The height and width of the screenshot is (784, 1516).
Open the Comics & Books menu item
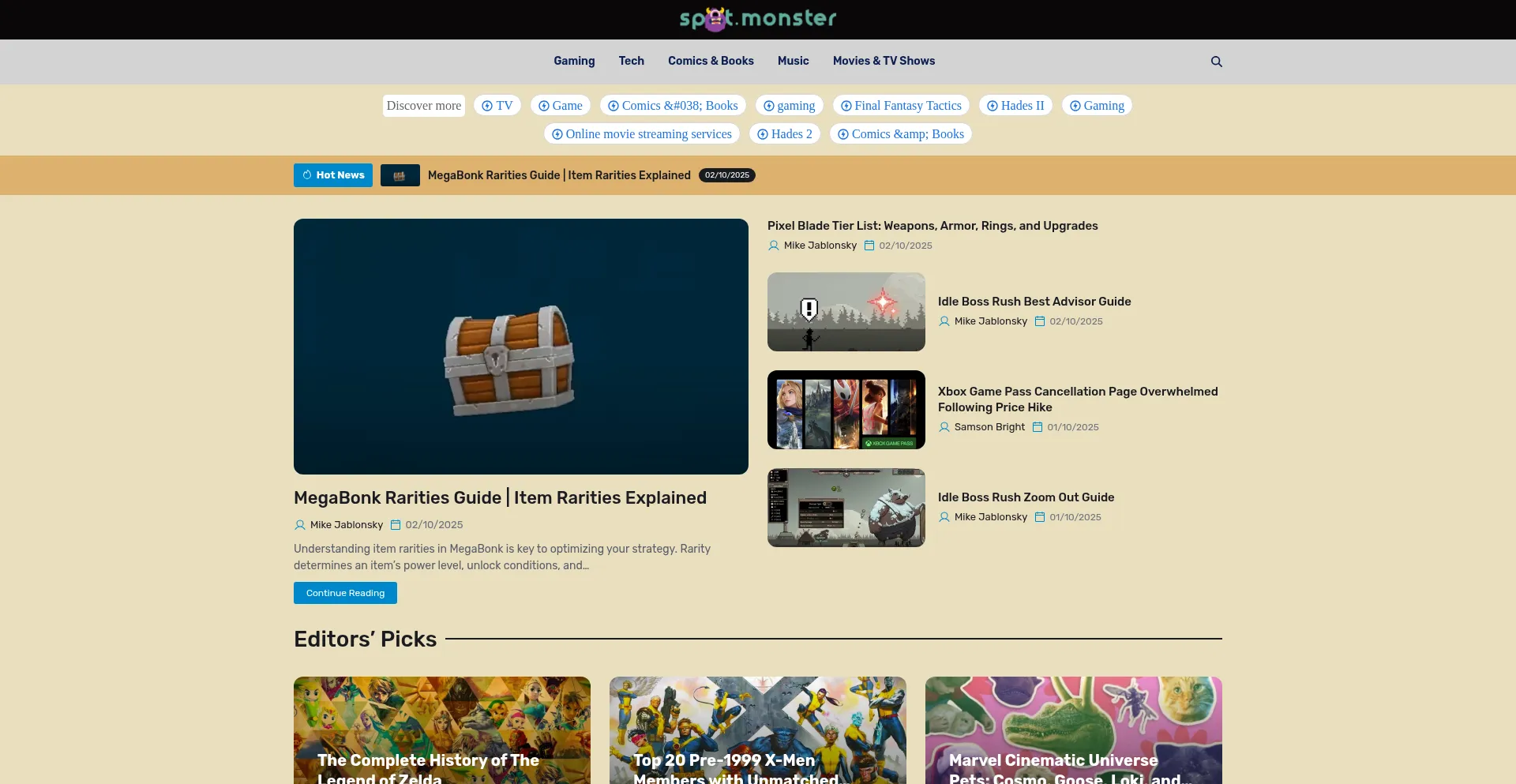710,61
